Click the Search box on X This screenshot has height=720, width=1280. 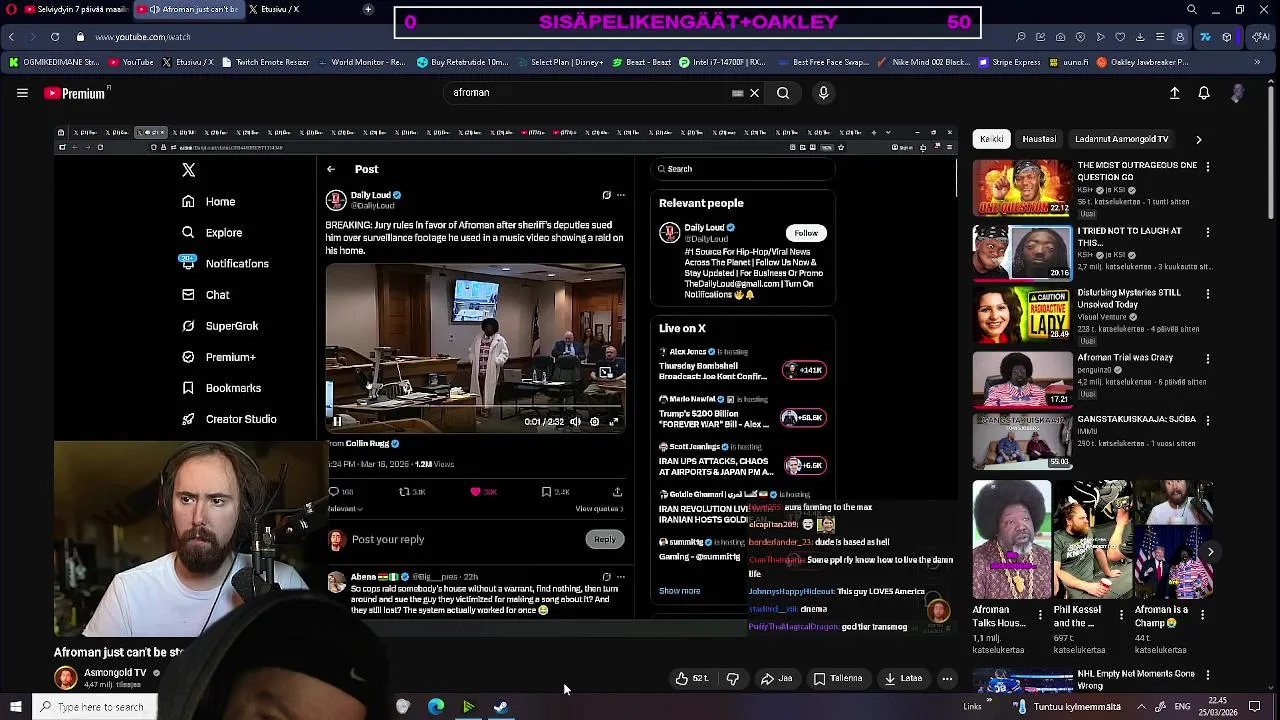tap(743, 169)
